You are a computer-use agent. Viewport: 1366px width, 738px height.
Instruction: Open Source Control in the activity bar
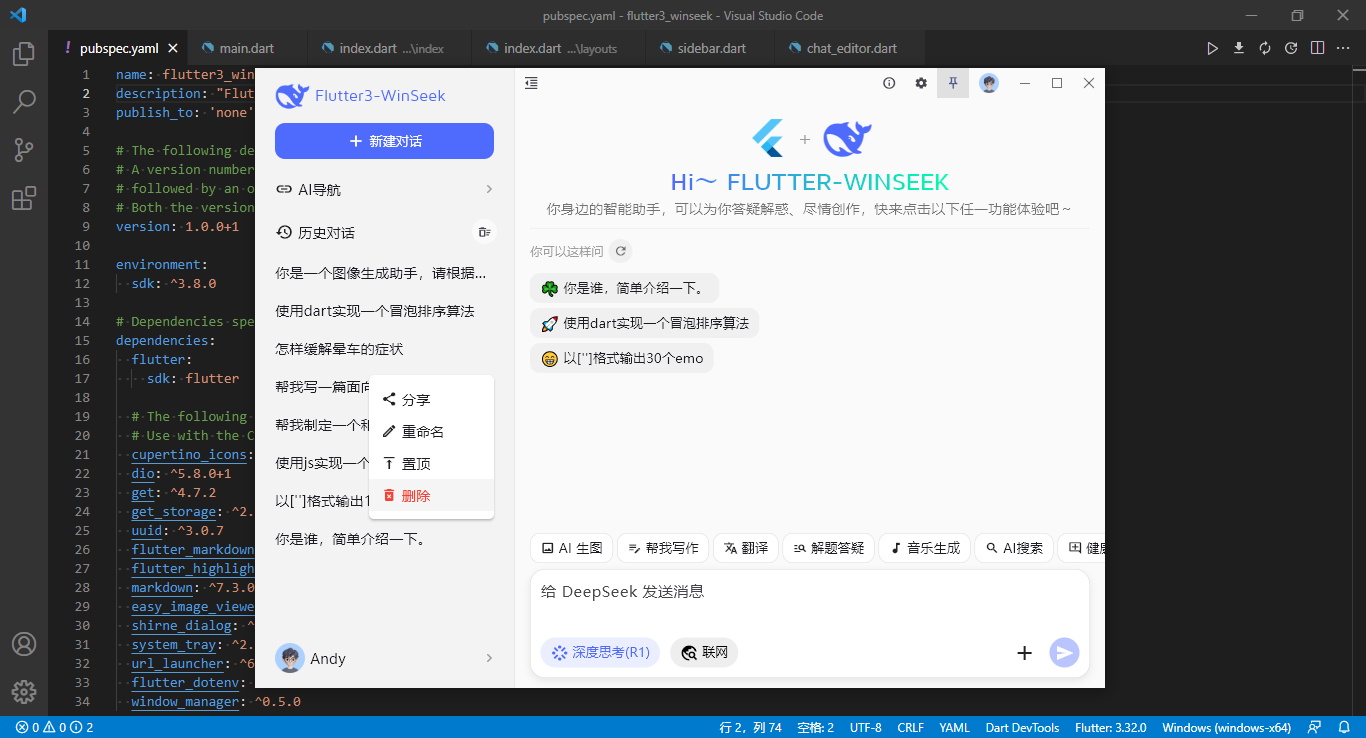[x=23, y=149]
